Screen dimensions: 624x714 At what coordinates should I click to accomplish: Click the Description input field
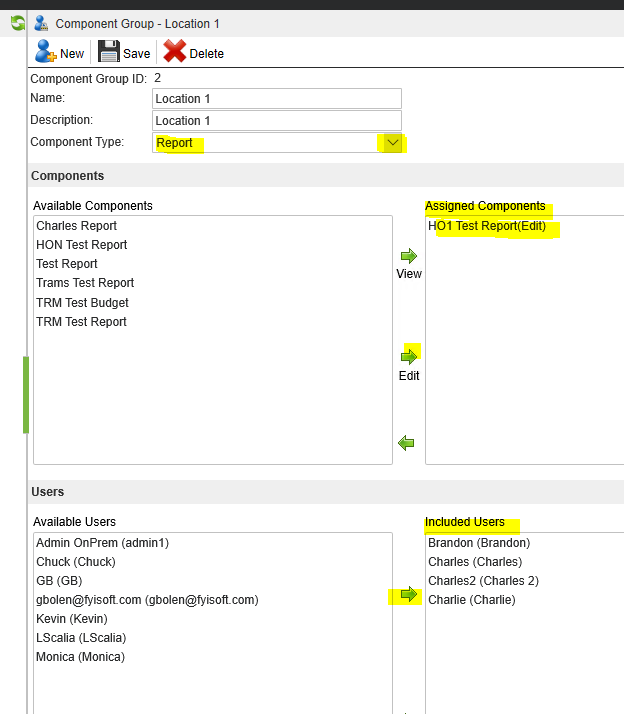click(277, 121)
